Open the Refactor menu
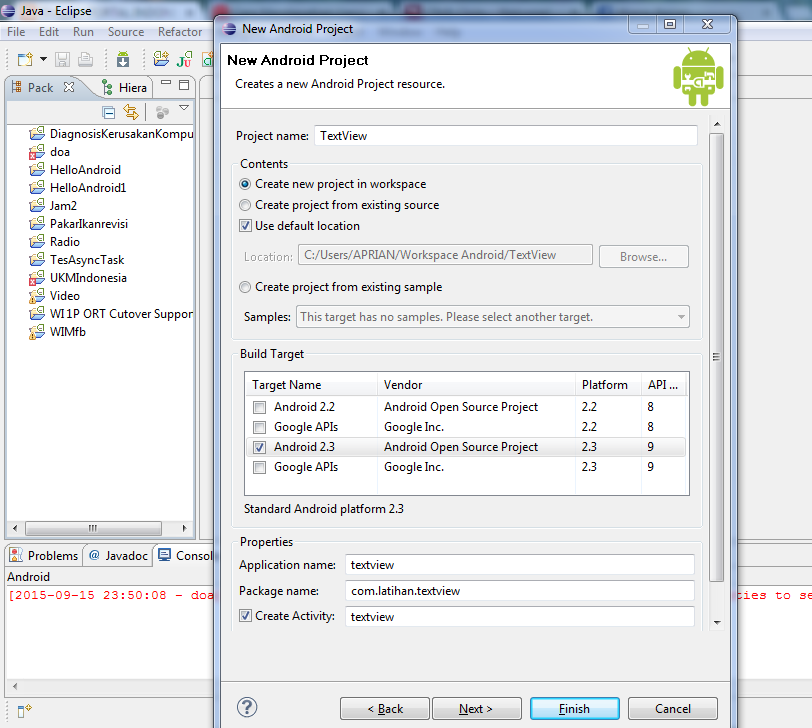 click(180, 32)
